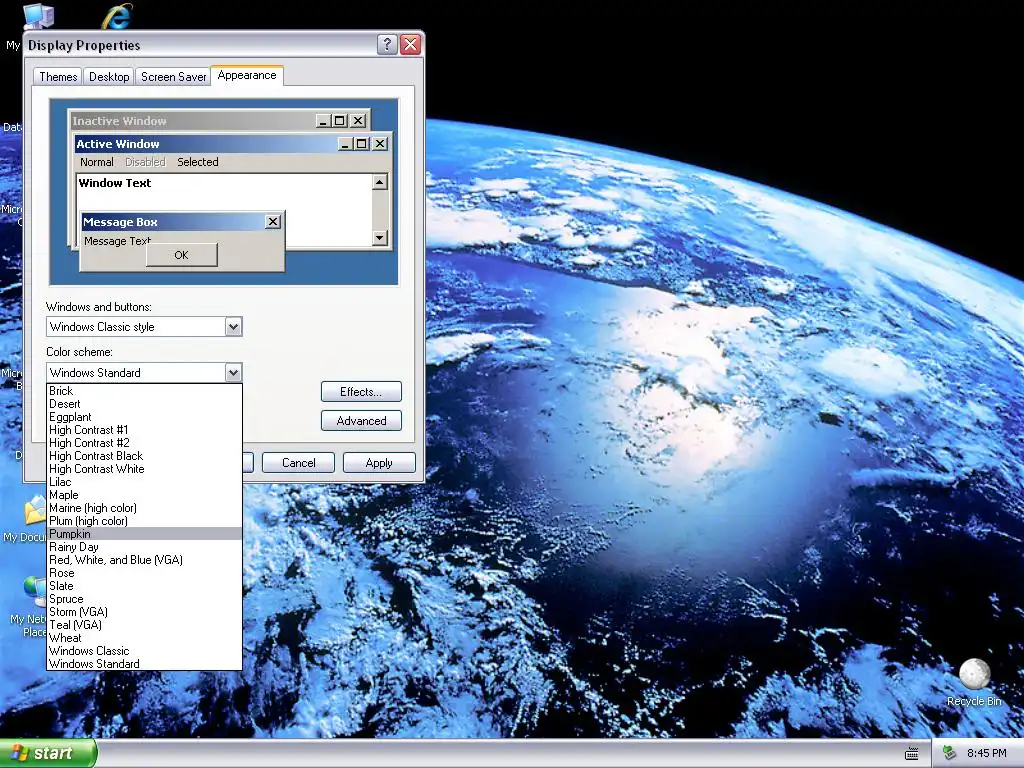Choose the Eggplant color scheme
1024x768 pixels.
[144, 417]
